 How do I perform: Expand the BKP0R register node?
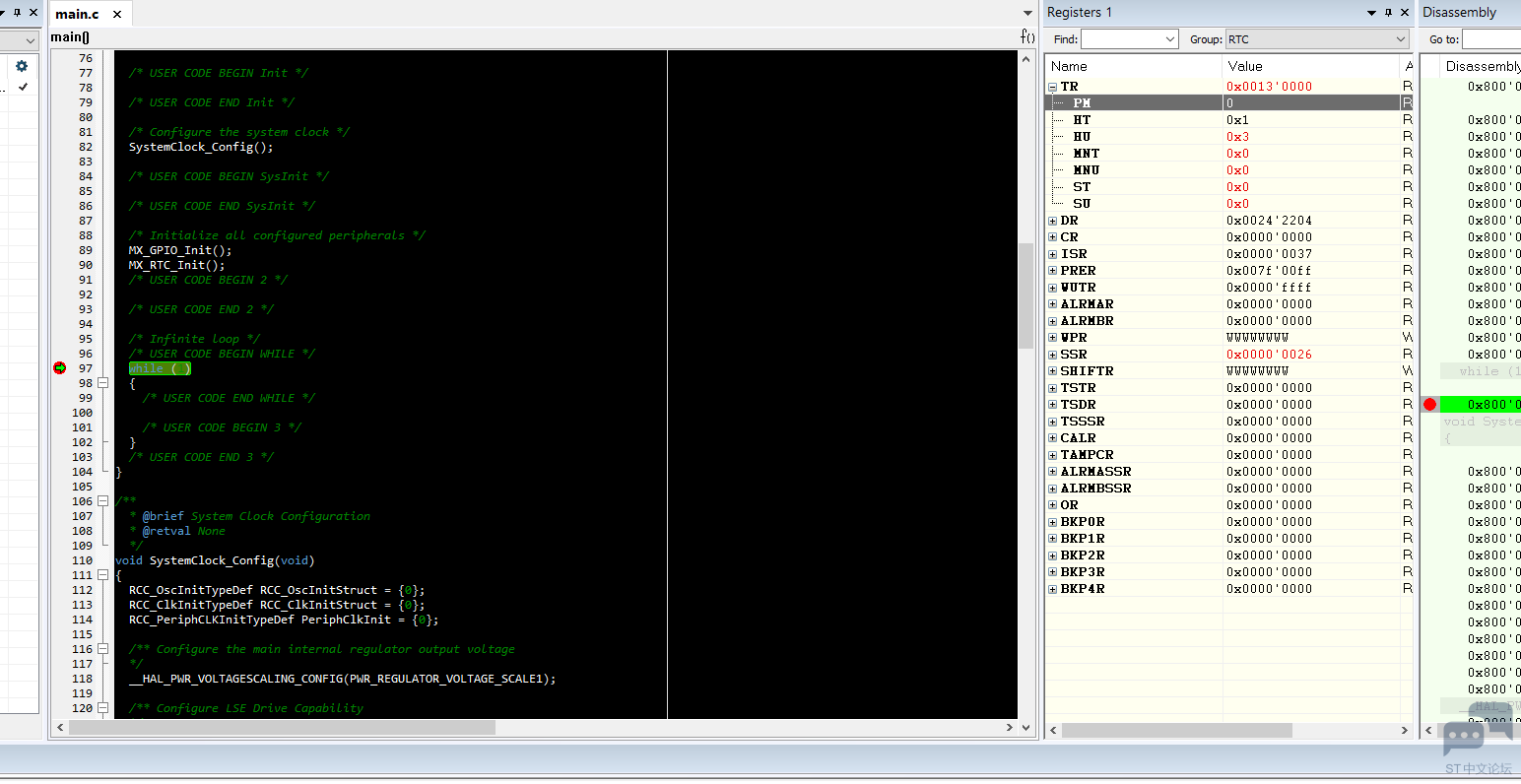[x=1052, y=522]
